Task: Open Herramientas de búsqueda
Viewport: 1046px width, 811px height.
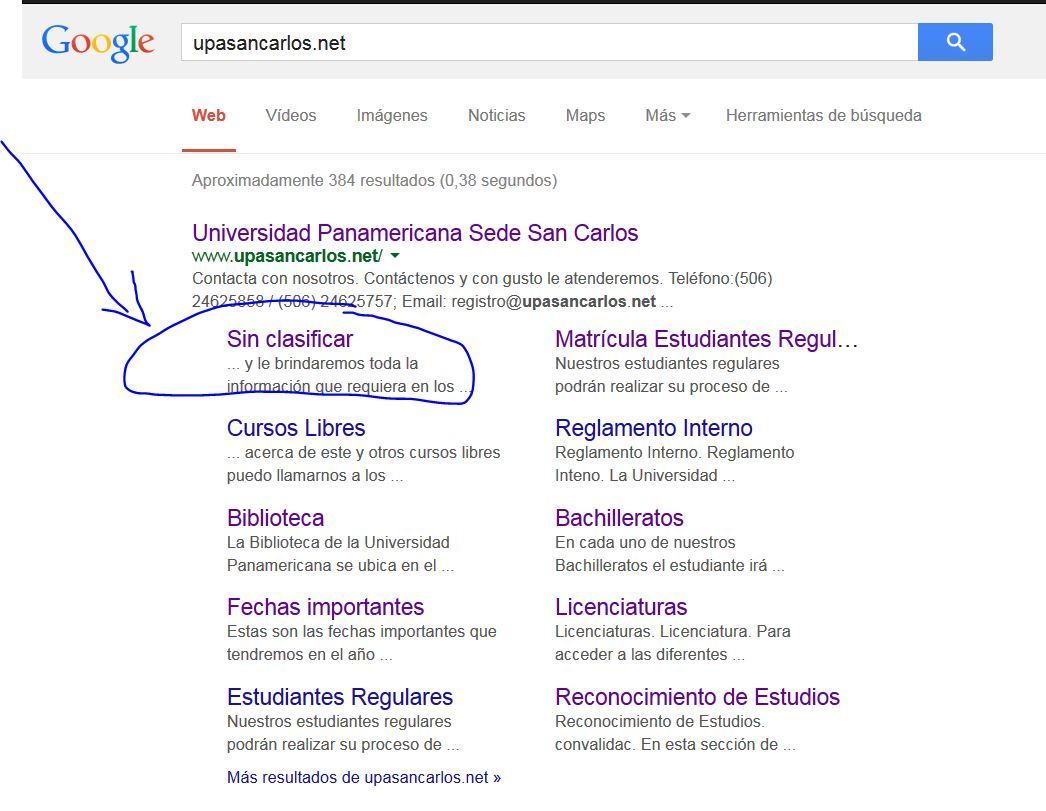Action: pyautogui.click(x=823, y=115)
